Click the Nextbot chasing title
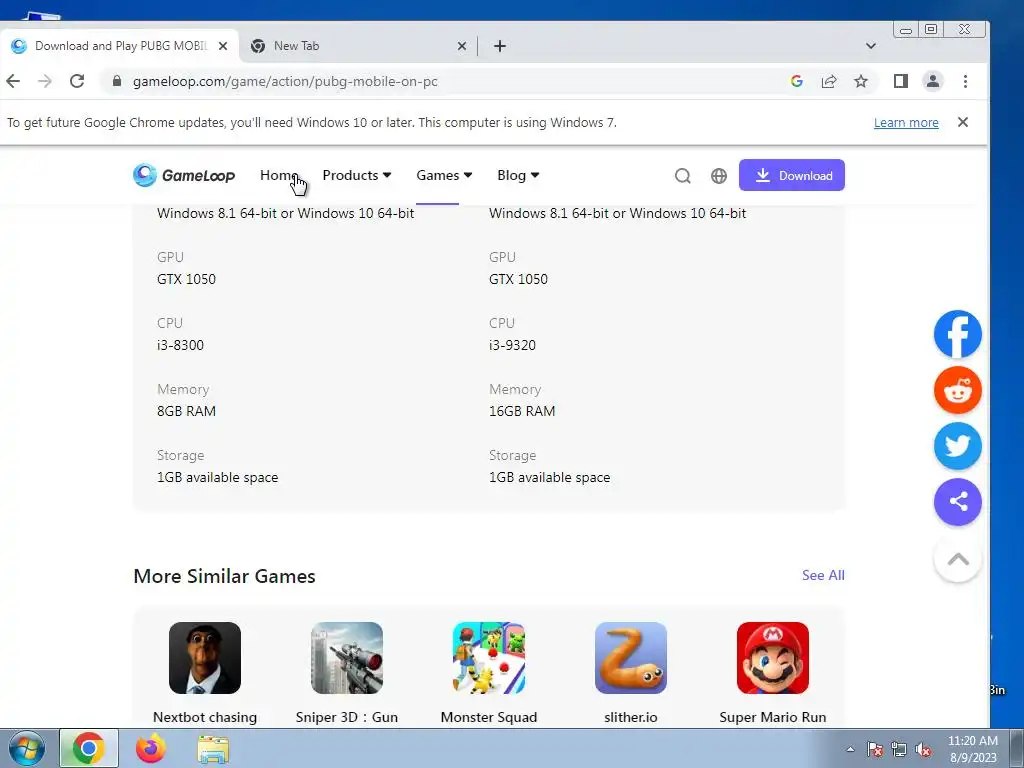The height and width of the screenshot is (768, 1024). click(x=204, y=717)
